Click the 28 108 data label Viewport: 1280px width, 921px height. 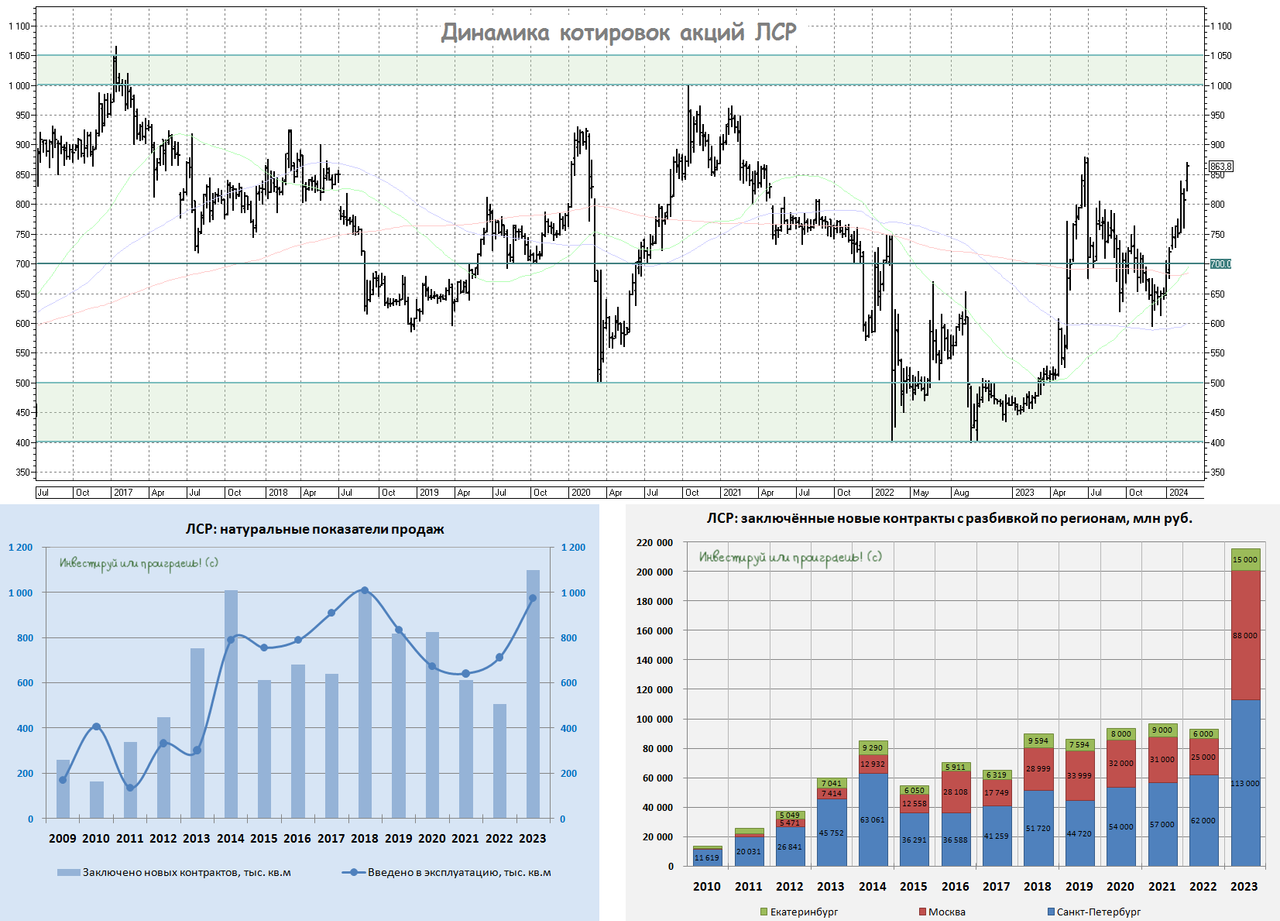(955, 792)
